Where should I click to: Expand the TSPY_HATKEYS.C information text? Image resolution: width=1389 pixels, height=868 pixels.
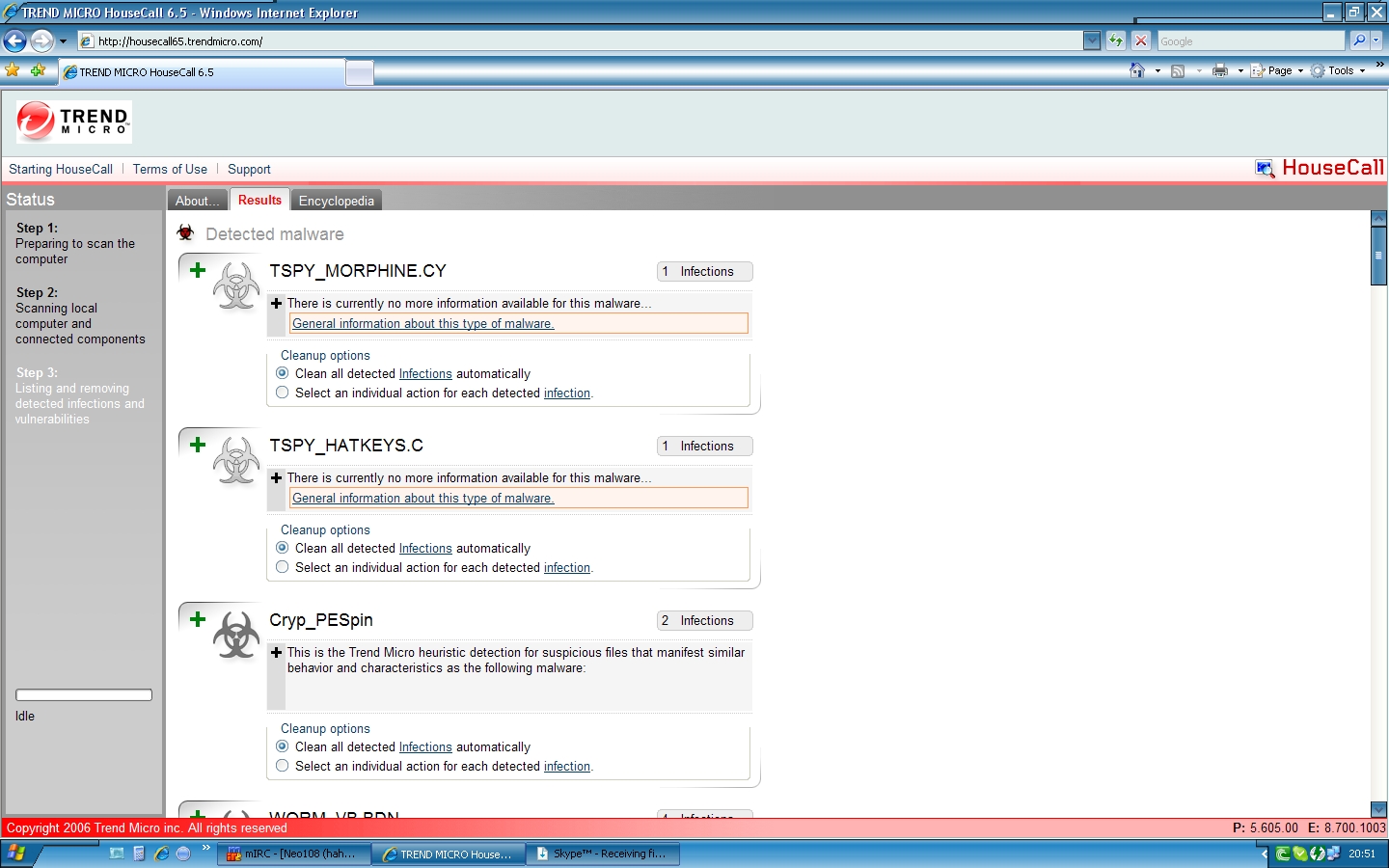(x=276, y=477)
